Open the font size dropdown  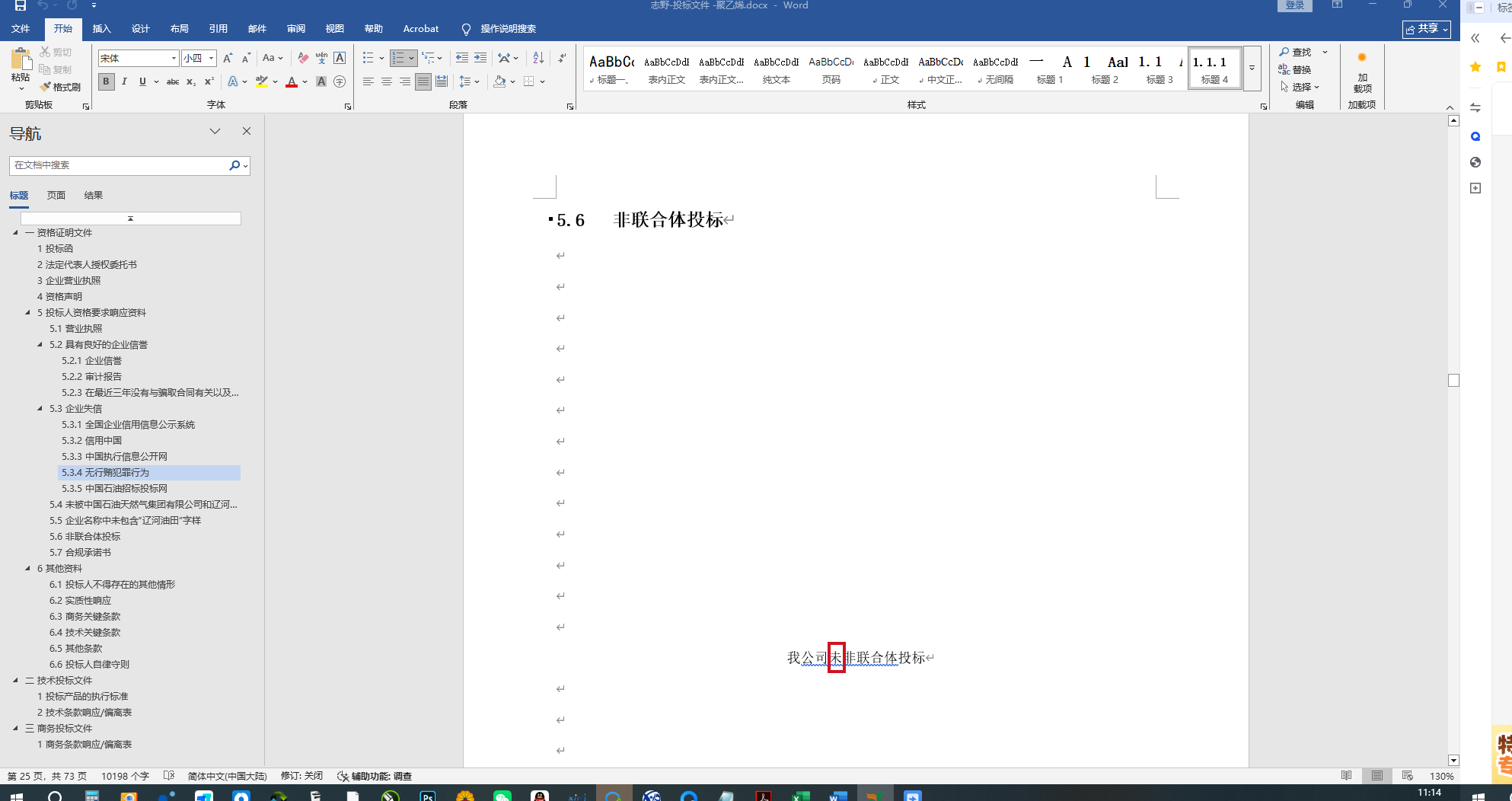point(211,59)
